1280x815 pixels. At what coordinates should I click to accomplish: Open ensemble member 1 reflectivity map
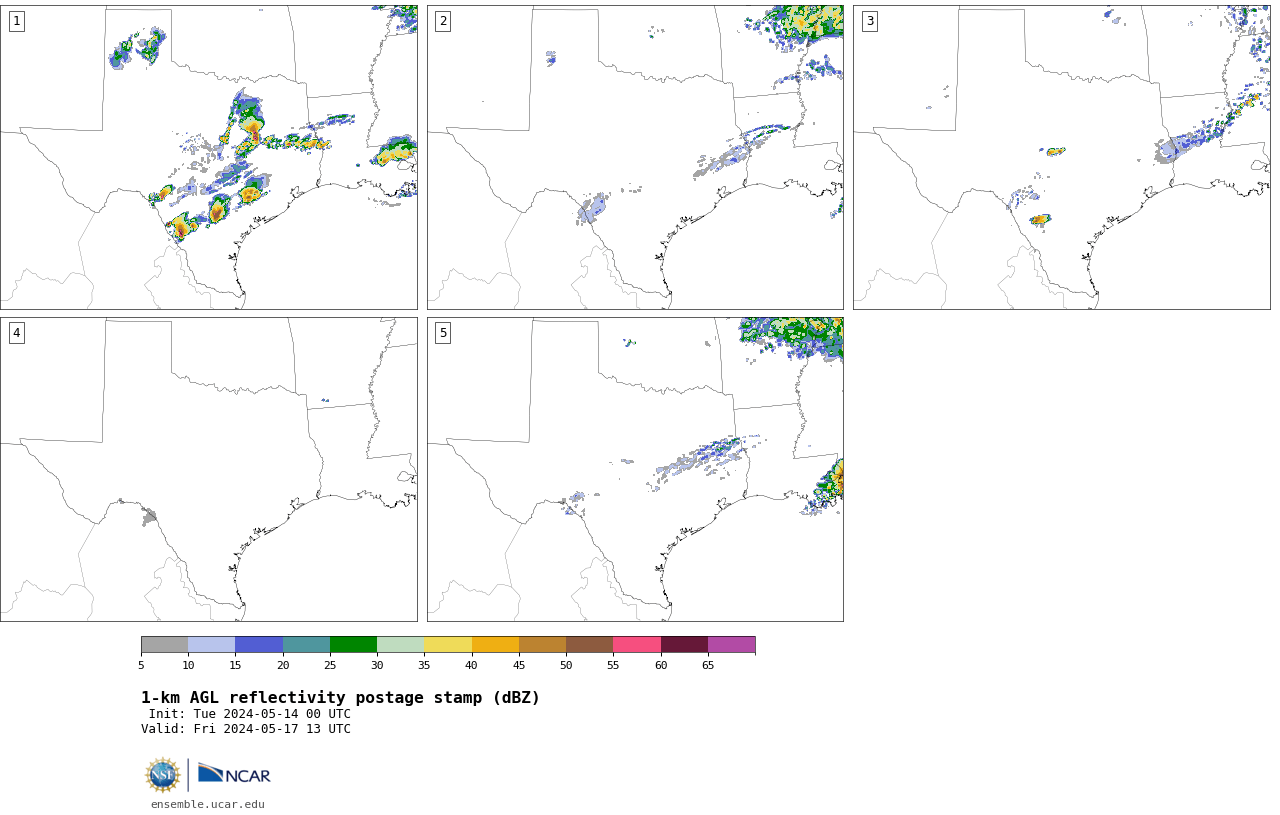click(209, 157)
